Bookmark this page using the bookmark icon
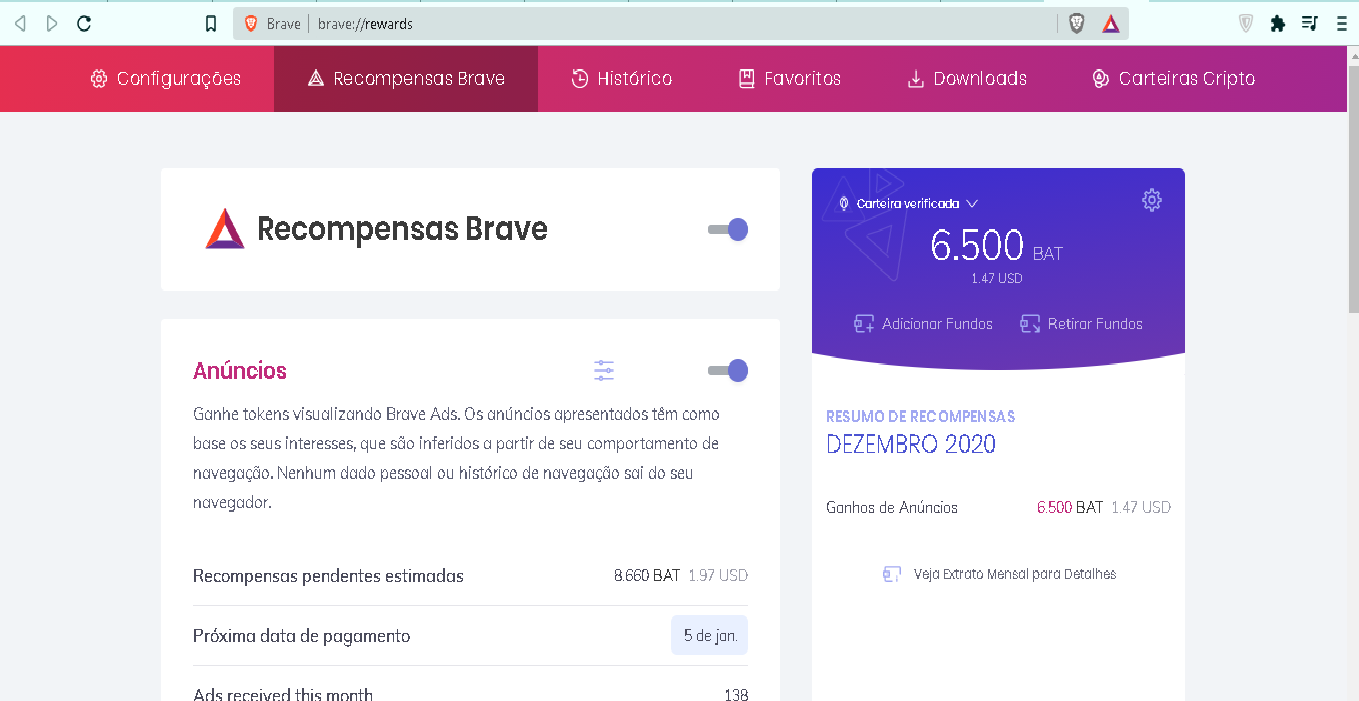The height and width of the screenshot is (701, 1359). (211, 24)
